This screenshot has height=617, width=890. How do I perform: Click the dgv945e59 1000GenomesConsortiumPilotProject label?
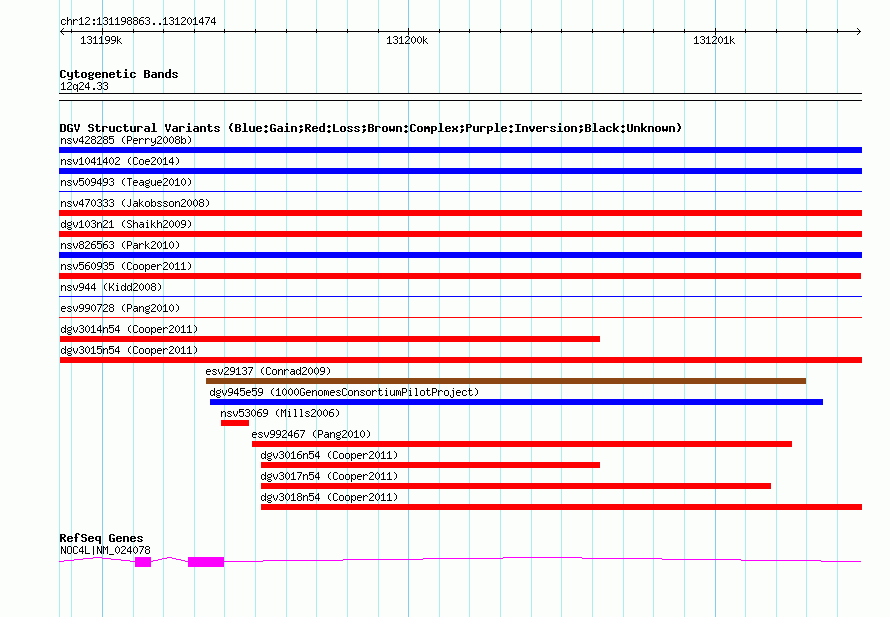tap(344, 392)
